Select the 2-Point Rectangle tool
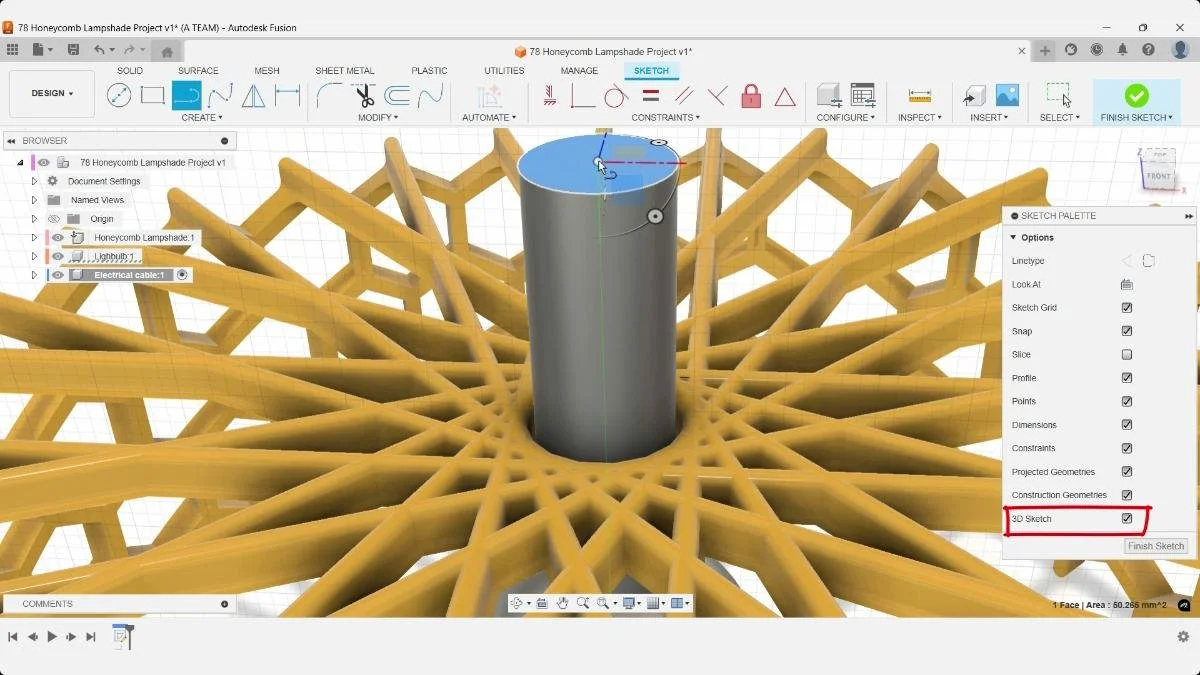1200x675 pixels. click(x=152, y=96)
